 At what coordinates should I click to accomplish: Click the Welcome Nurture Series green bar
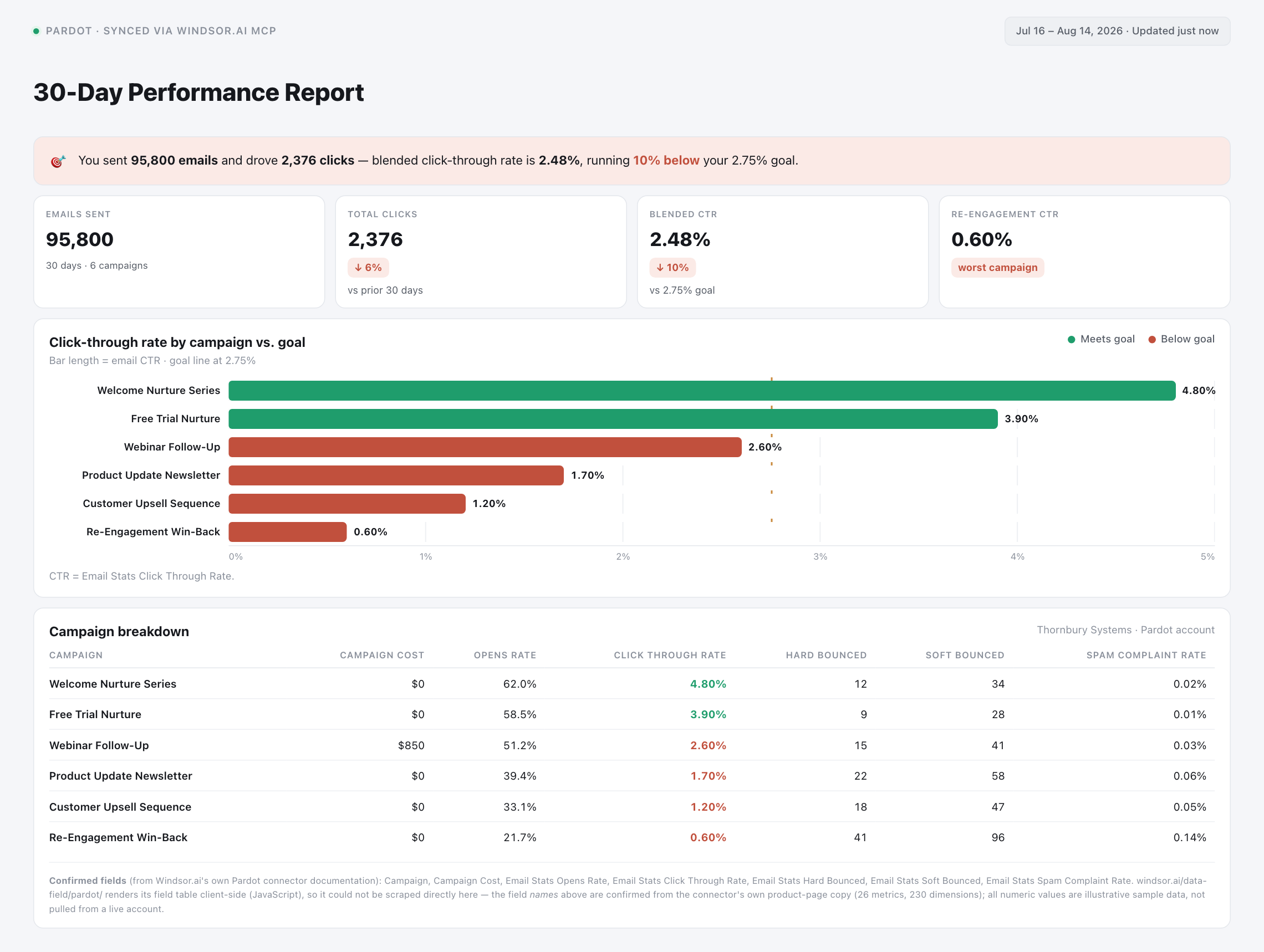click(x=702, y=391)
